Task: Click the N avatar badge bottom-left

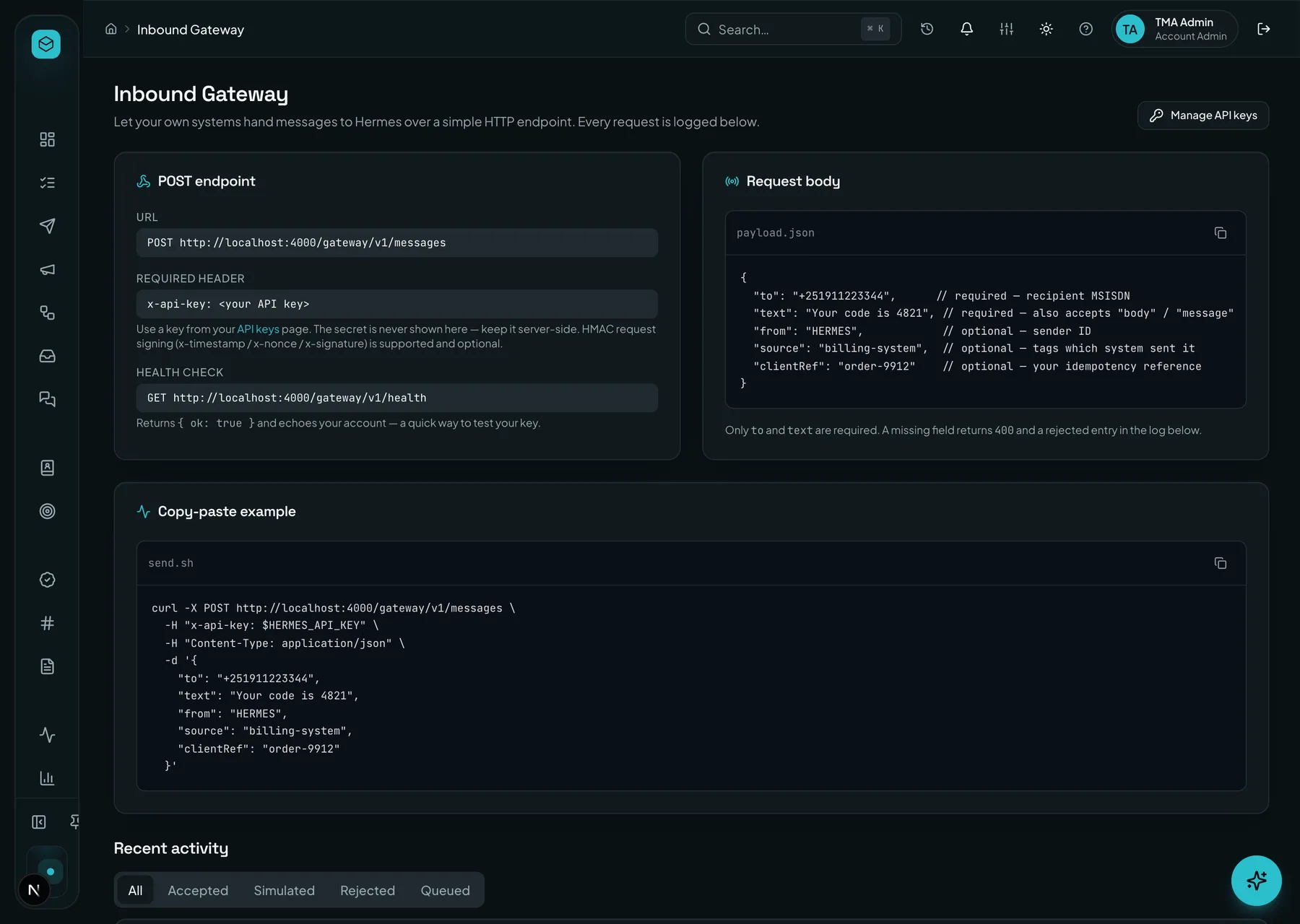Action: click(x=34, y=890)
